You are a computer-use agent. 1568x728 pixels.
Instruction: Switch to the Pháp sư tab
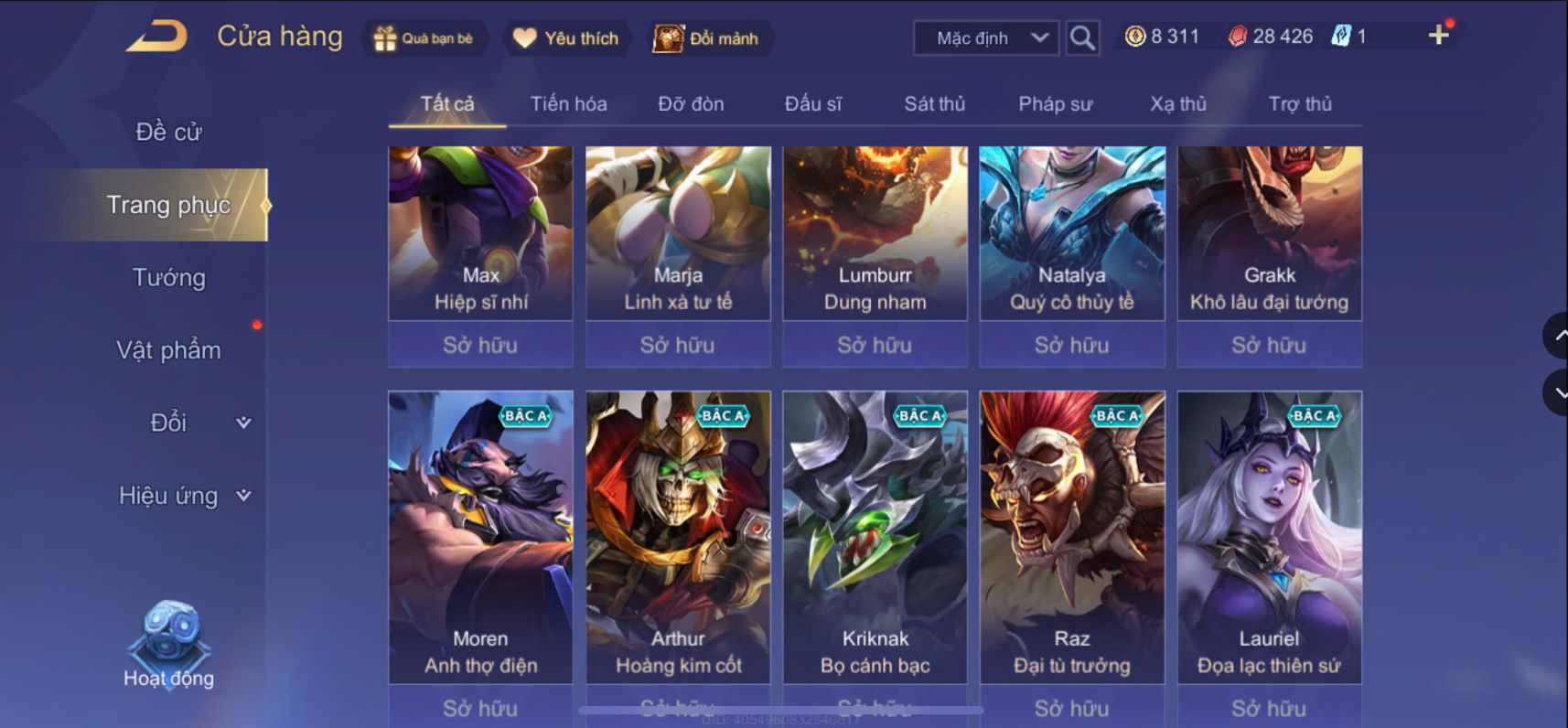coord(1055,104)
